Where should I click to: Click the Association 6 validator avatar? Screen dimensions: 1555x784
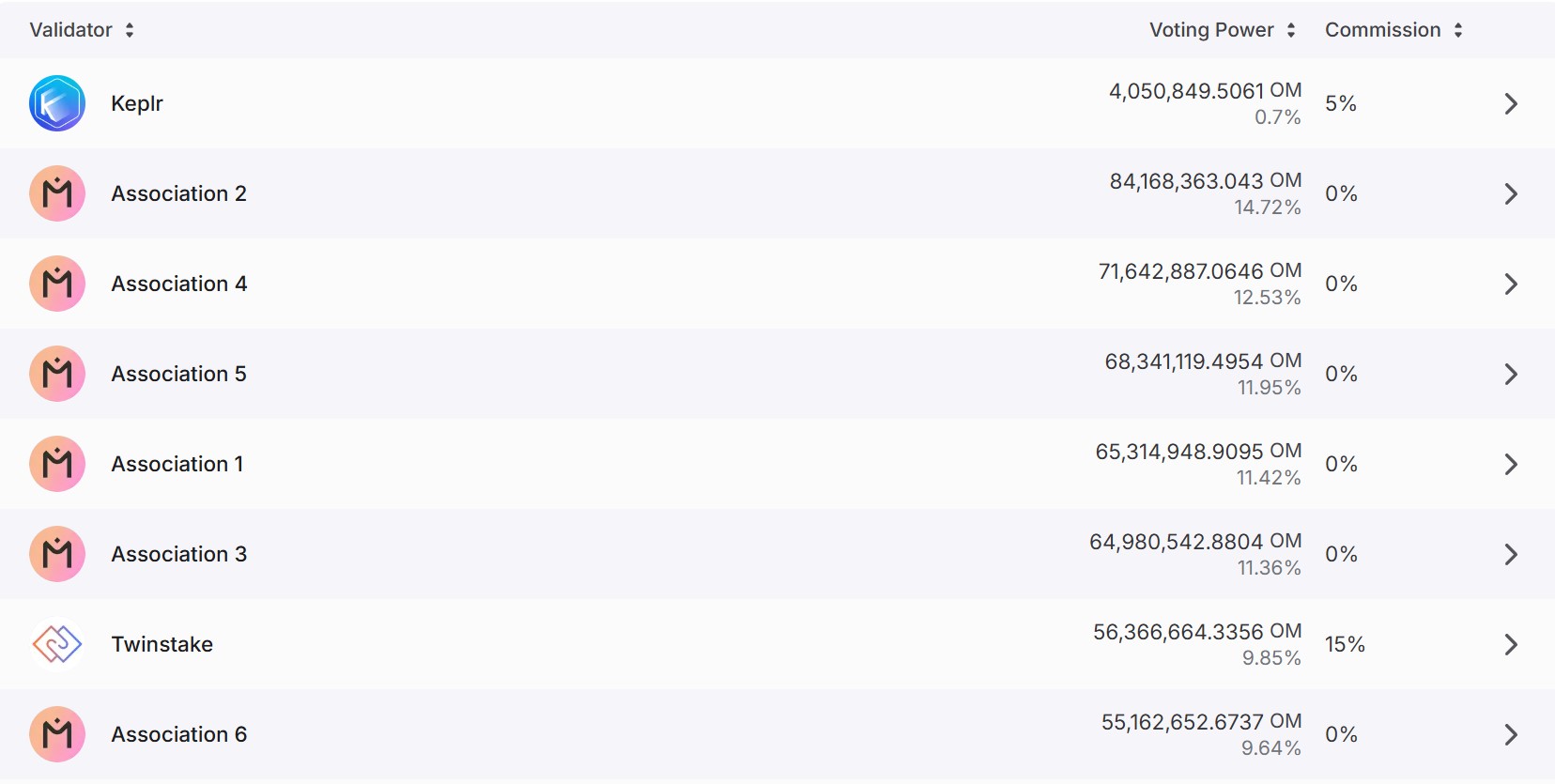57,734
